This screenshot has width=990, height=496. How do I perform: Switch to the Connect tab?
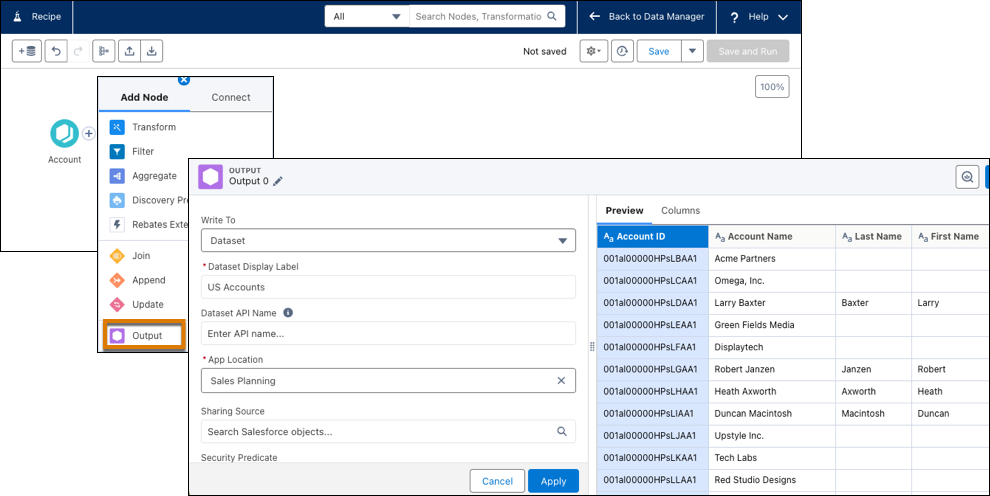pos(231,97)
